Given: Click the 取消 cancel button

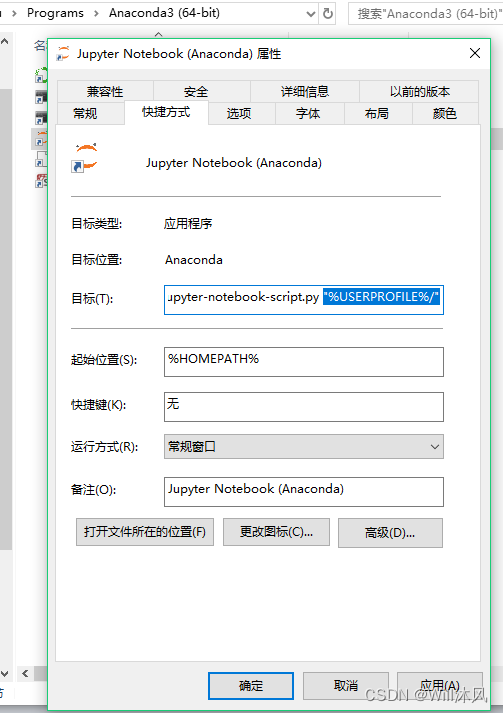Looking at the screenshot, I should click(346, 686).
